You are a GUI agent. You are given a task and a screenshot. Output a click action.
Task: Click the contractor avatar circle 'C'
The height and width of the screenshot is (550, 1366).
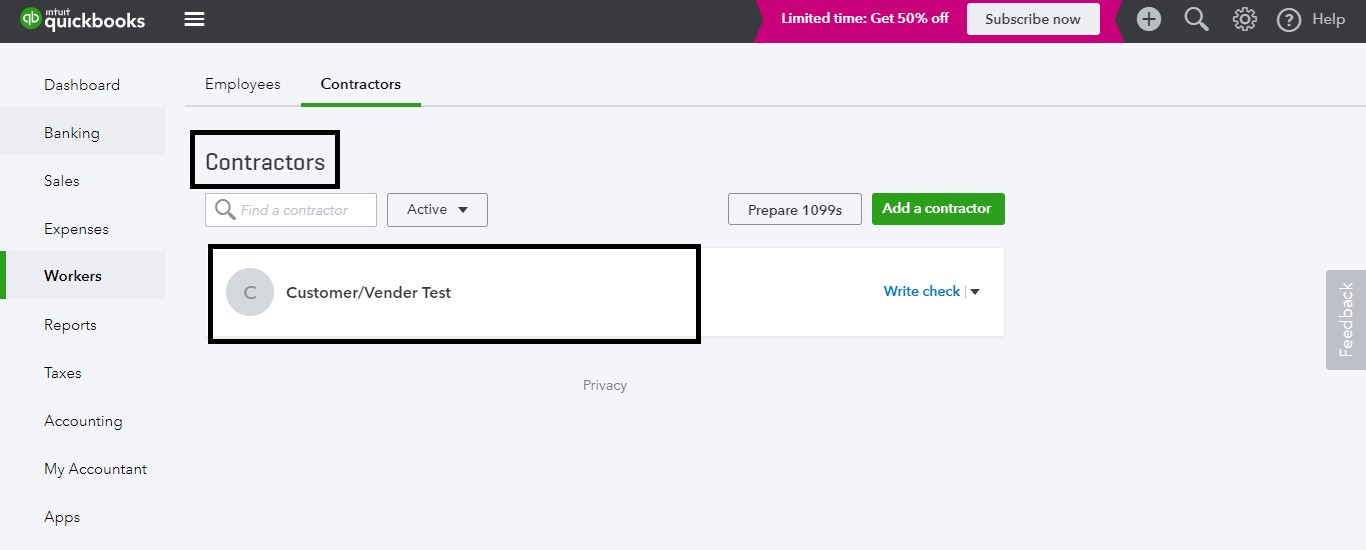[250, 293]
